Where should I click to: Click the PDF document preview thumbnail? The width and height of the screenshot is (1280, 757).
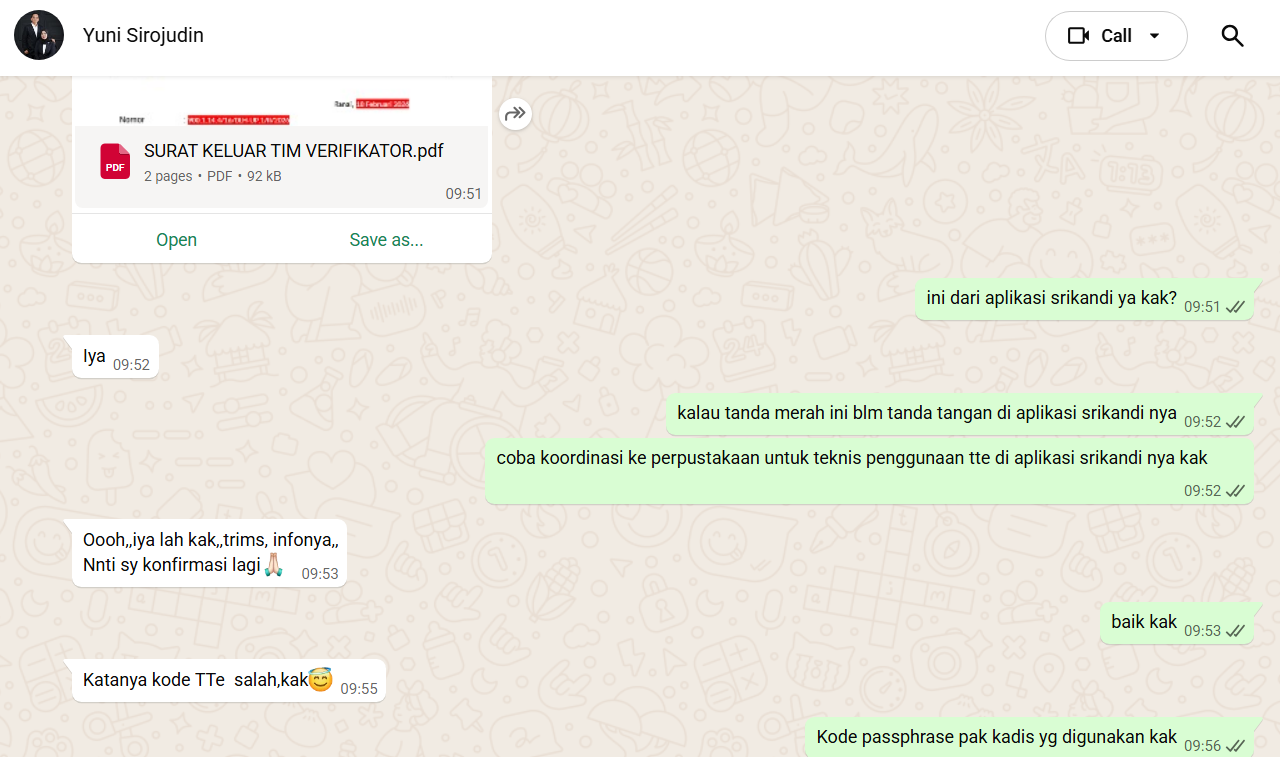click(x=281, y=102)
